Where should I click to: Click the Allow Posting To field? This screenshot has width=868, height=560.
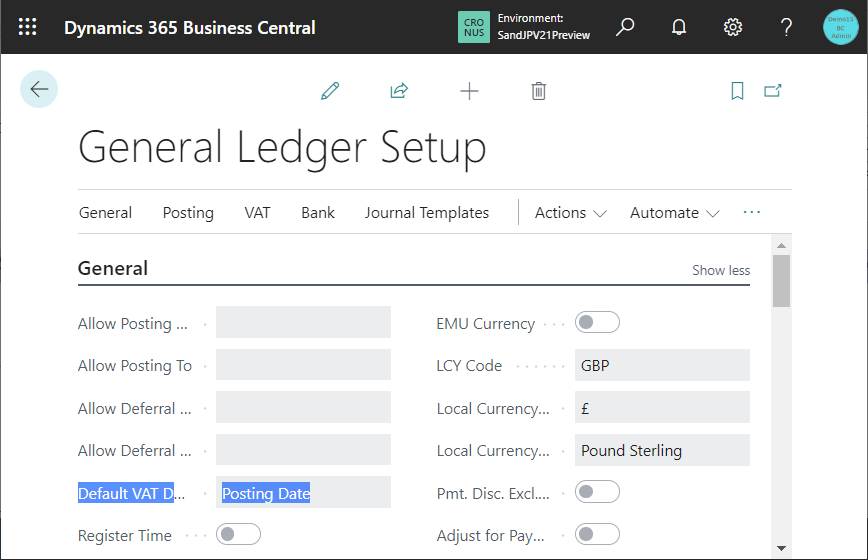tap(303, 365)
